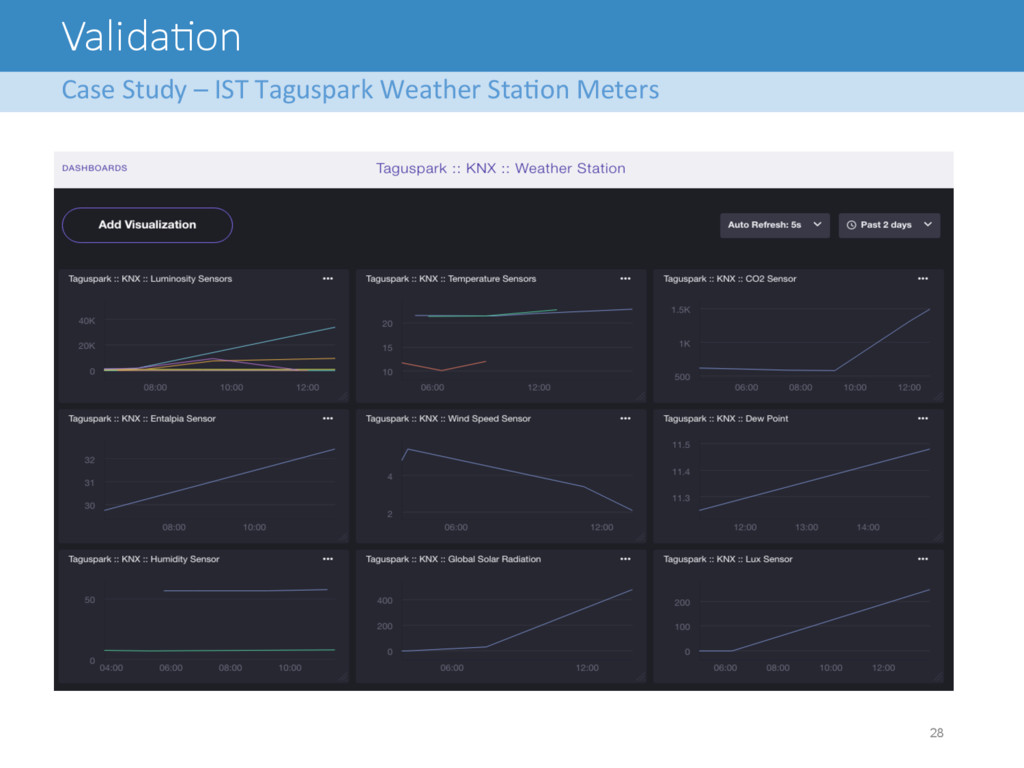Click the Dew Point chart line
Image resolution: width=1024 pixels, height=768 pixels.
point(814,480)
